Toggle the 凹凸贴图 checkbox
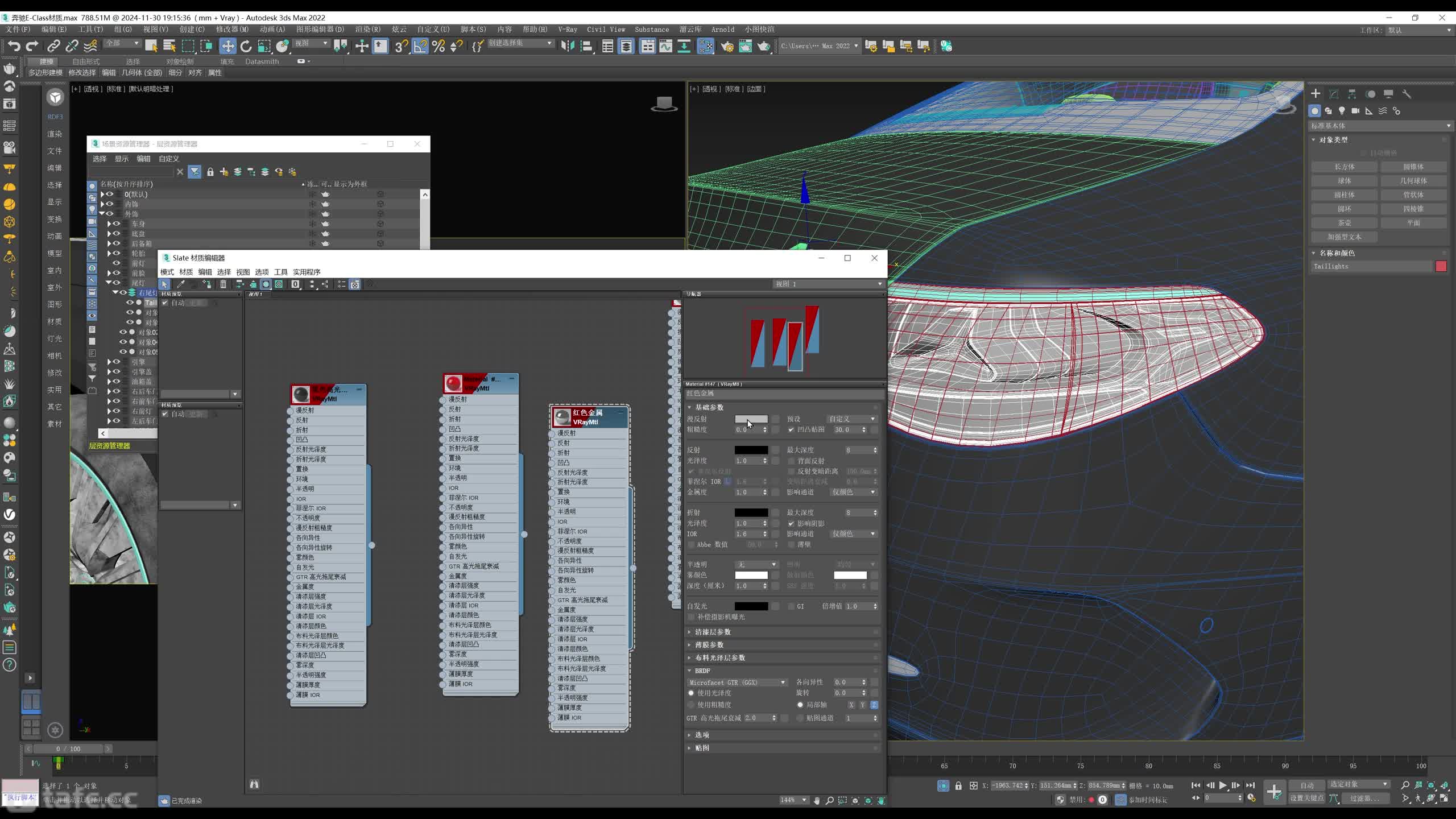The image size is (1456, 819). point(791,429)
